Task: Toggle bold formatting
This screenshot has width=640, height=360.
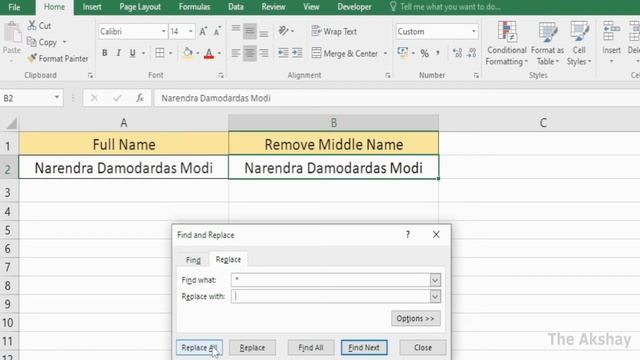Action: coord(104,53)
